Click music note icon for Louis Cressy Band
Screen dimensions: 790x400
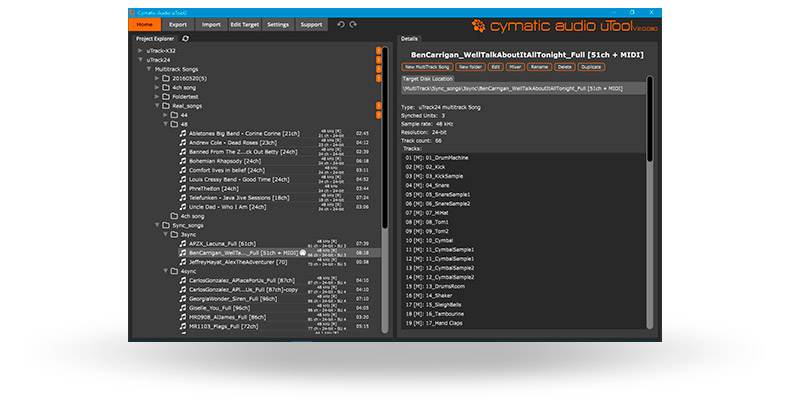(x=183, y=179)
